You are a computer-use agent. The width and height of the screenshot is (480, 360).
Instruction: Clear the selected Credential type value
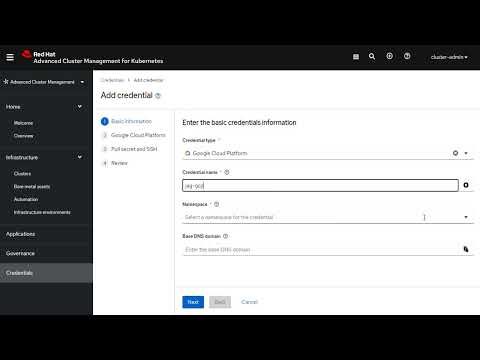455,153
